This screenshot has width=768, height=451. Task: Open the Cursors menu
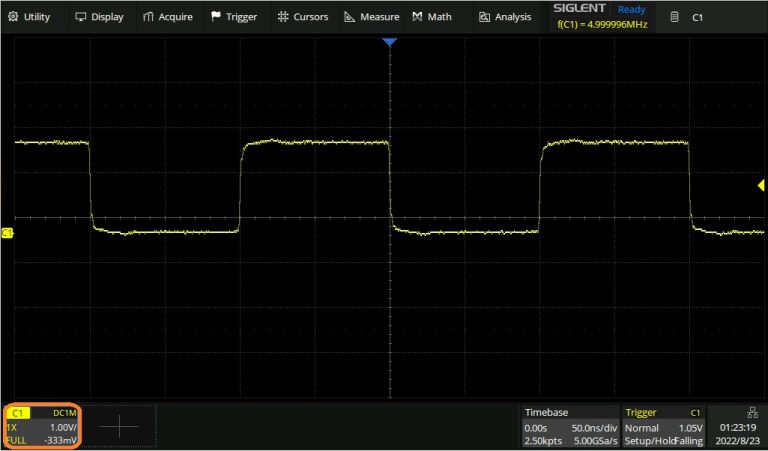point(303,17)
